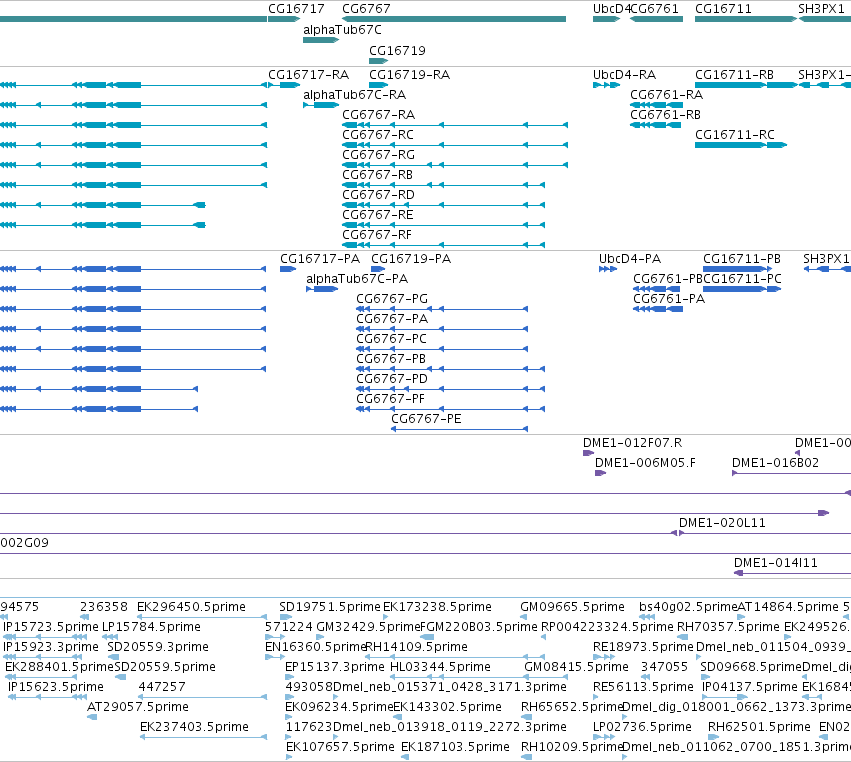This screenshot has width=851, height=762.
Task: Select EST LP15784.5prime
Action: 110,637
